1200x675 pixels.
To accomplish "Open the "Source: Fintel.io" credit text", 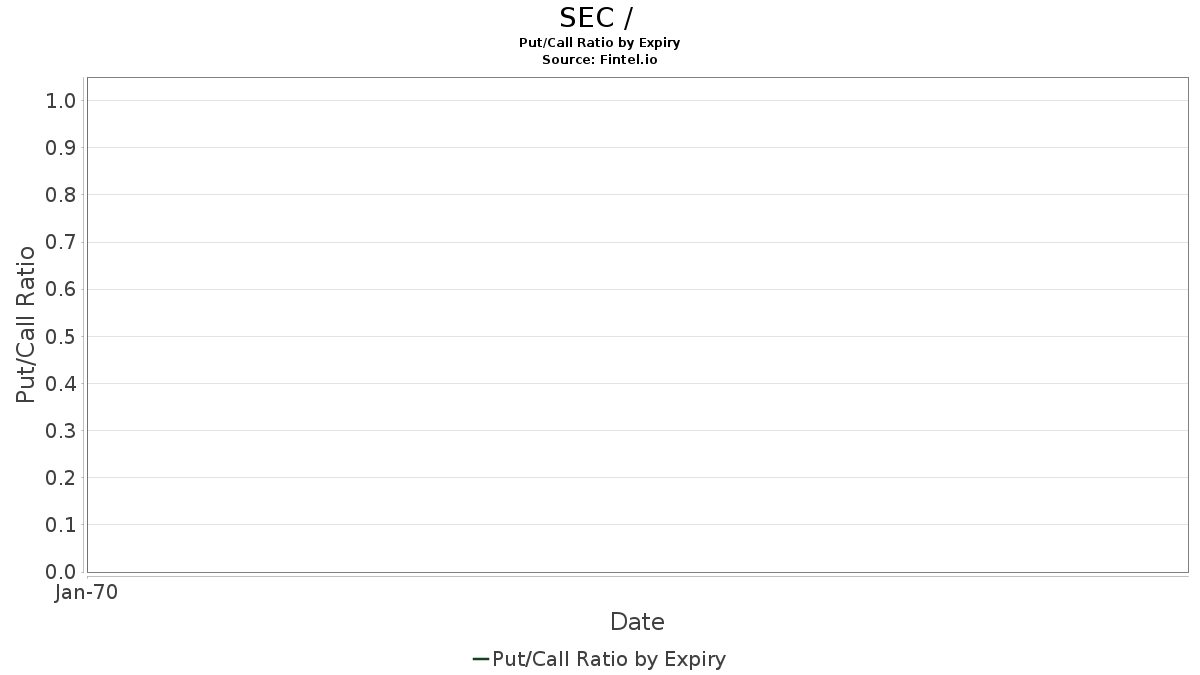I will [599, 59].
